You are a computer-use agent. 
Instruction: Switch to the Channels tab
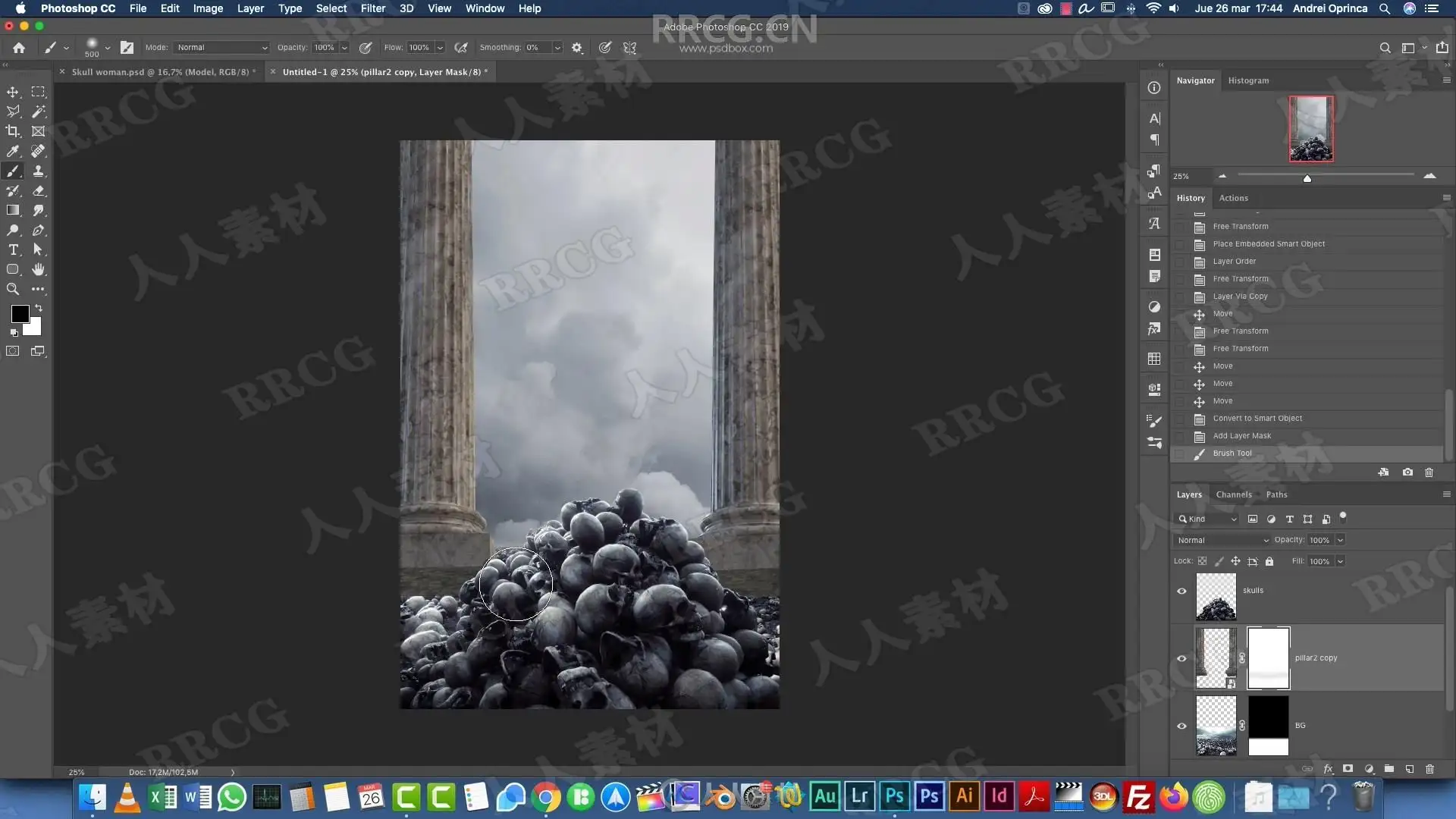click(1233, 494)
